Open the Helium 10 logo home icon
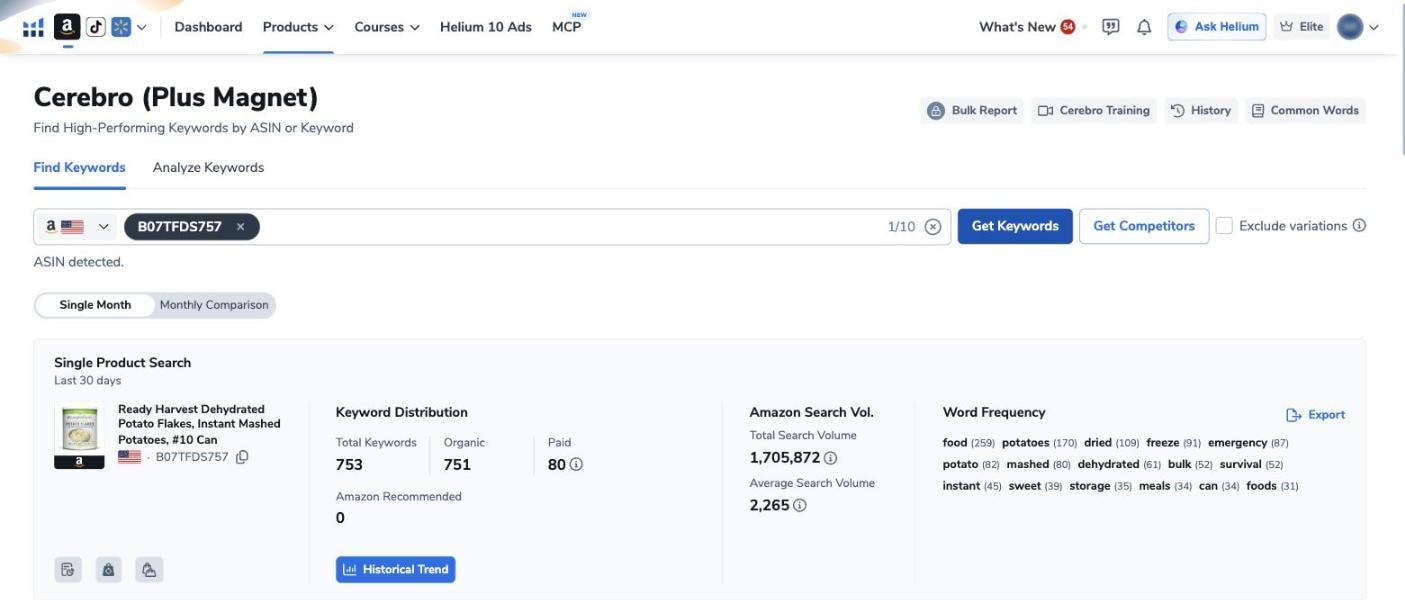 coord(33,27)
